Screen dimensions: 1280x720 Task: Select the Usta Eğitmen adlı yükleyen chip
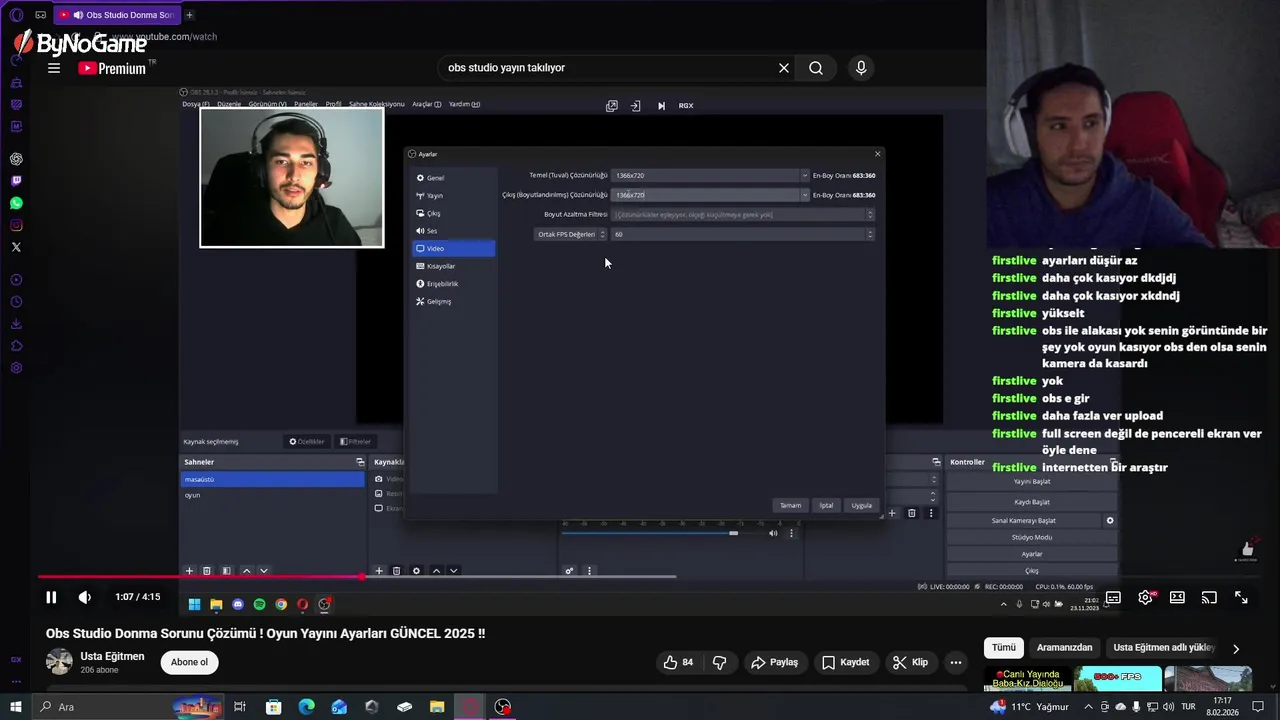tap(1163, 647)
